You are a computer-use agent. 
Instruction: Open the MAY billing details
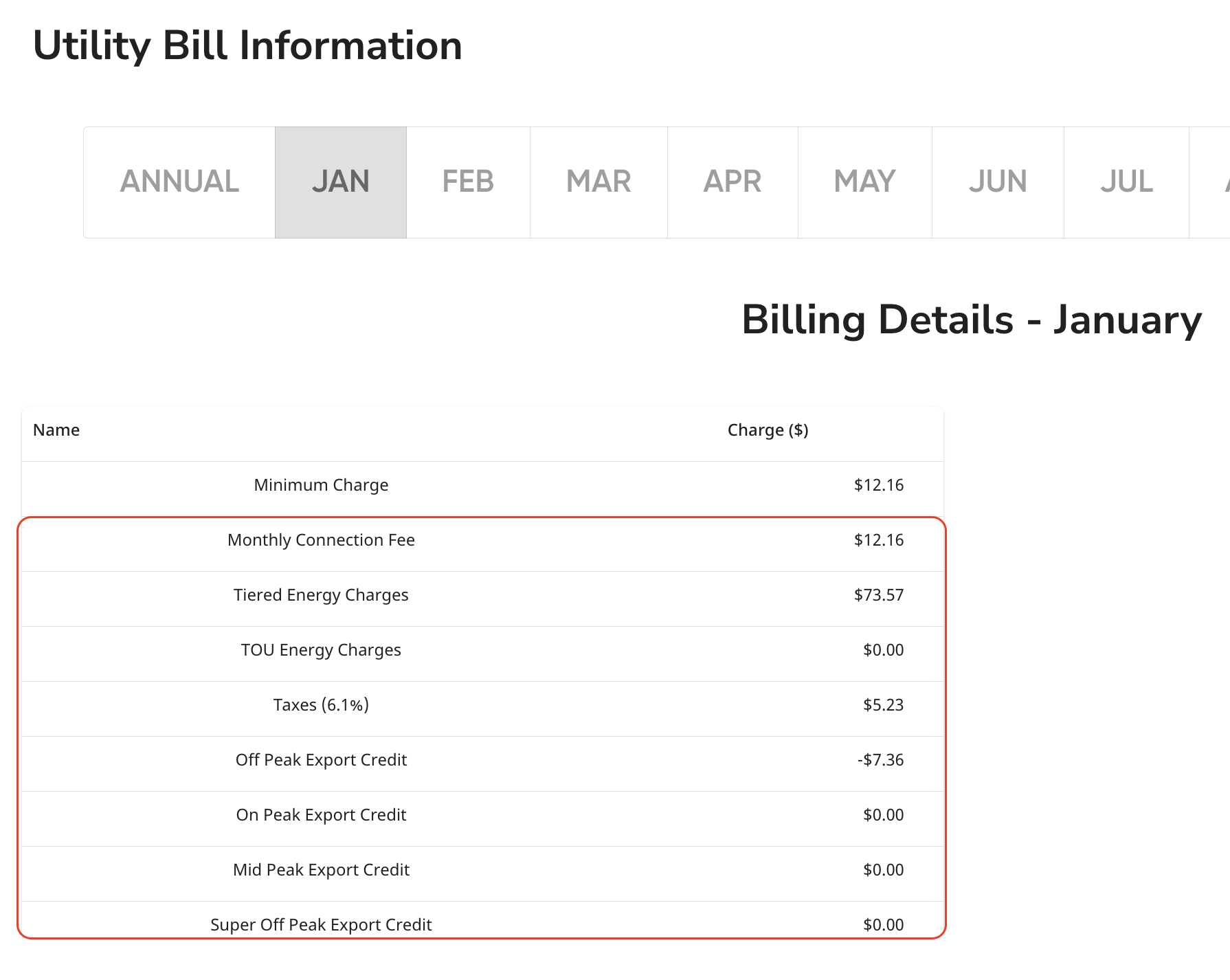[864, 181]
